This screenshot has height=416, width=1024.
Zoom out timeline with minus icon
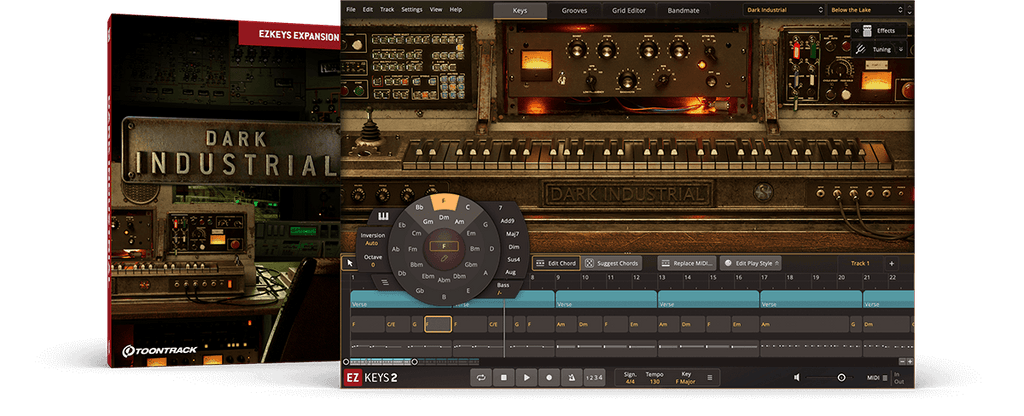(x=902, y=361)
